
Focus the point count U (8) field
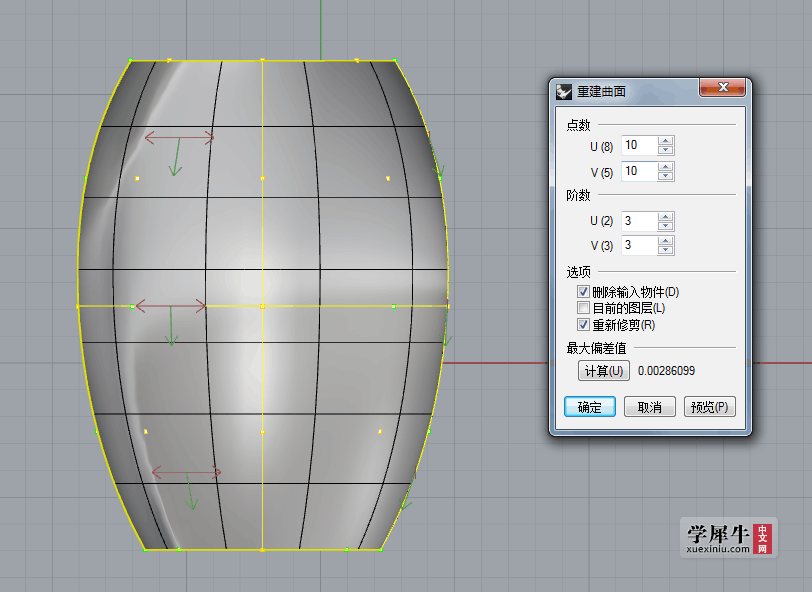click(640, 146)
